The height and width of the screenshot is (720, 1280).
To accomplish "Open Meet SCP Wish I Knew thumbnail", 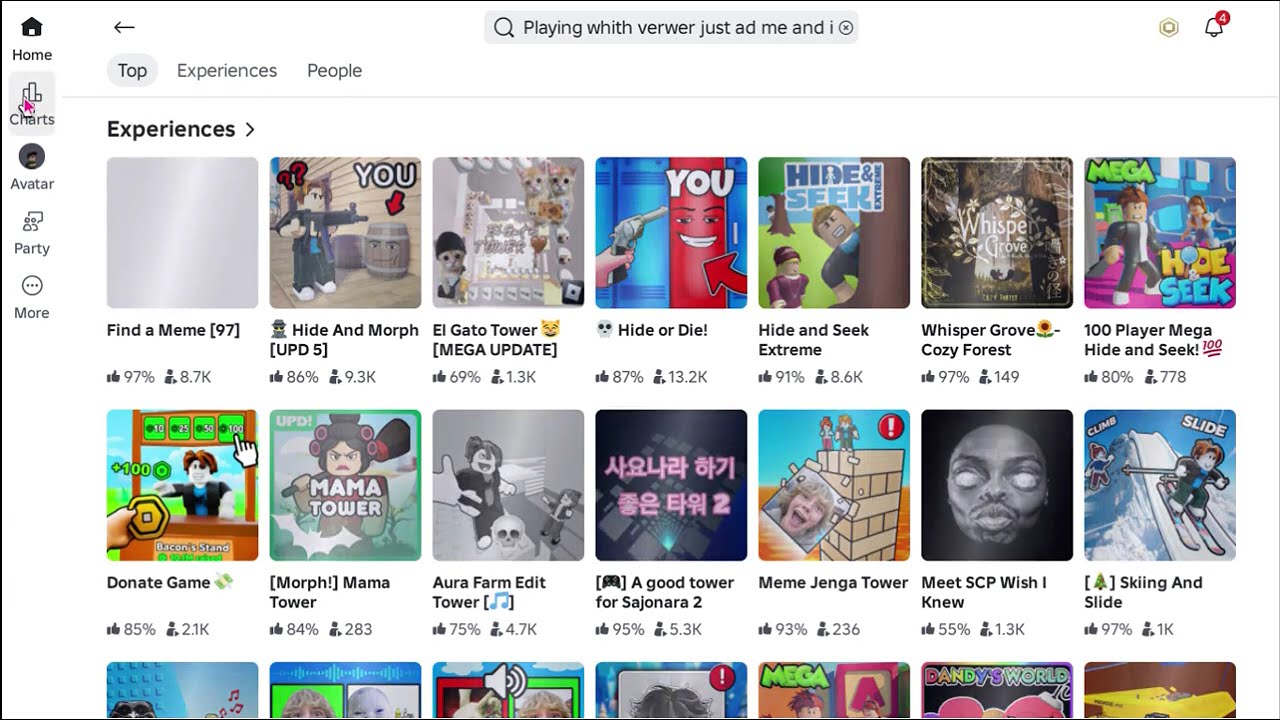I will tap(997, 485).
